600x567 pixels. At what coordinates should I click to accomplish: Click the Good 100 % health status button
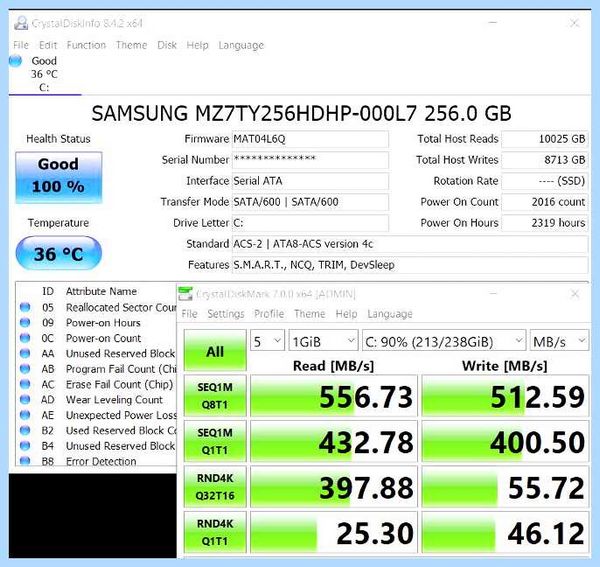coord(59,177)
